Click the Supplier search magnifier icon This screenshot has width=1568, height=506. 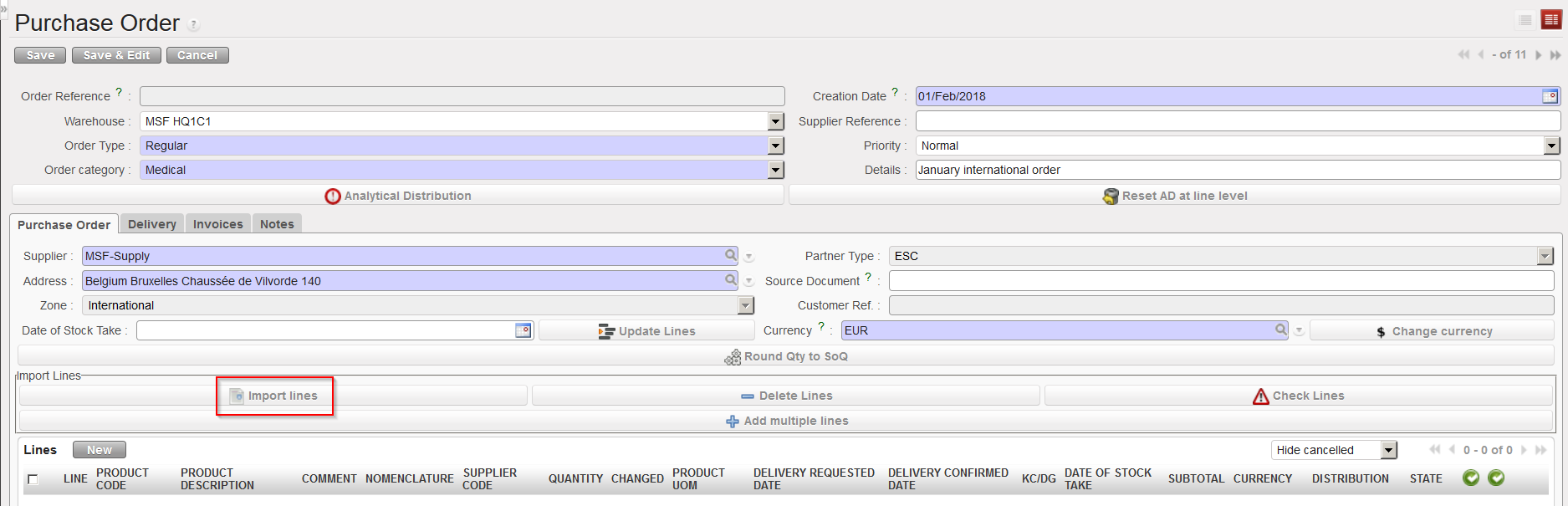coord(731,255)
